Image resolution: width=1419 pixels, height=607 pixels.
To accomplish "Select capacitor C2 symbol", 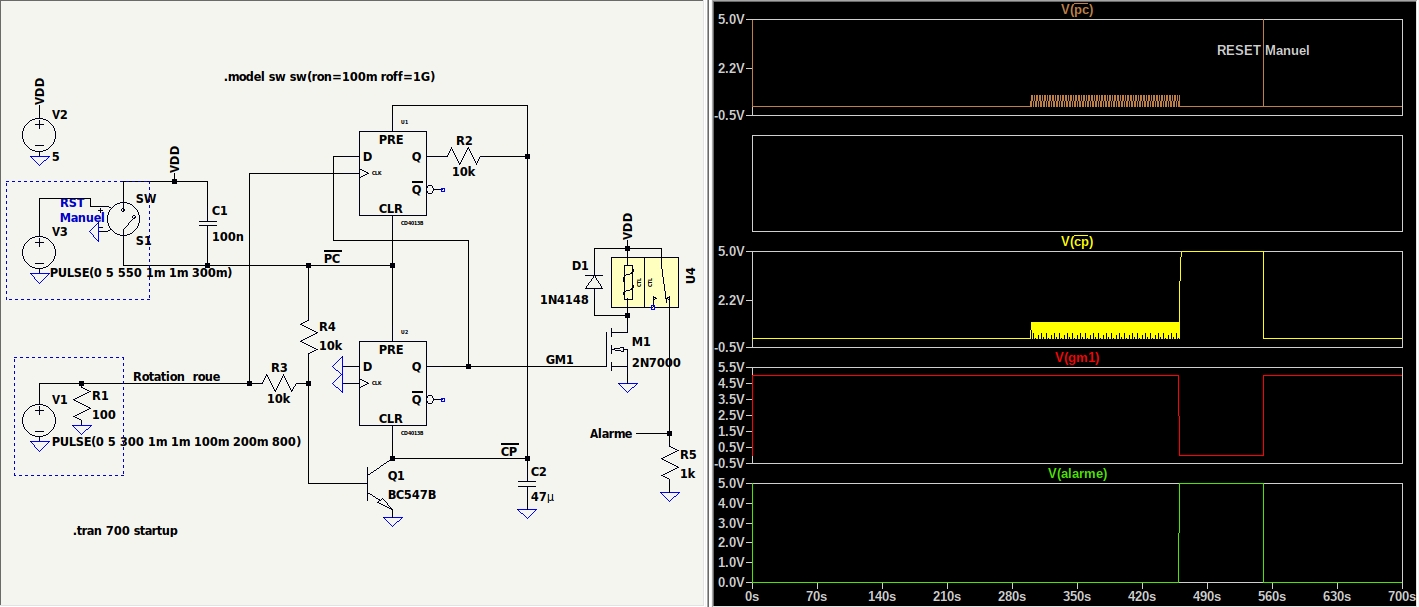I will [527, 483].
